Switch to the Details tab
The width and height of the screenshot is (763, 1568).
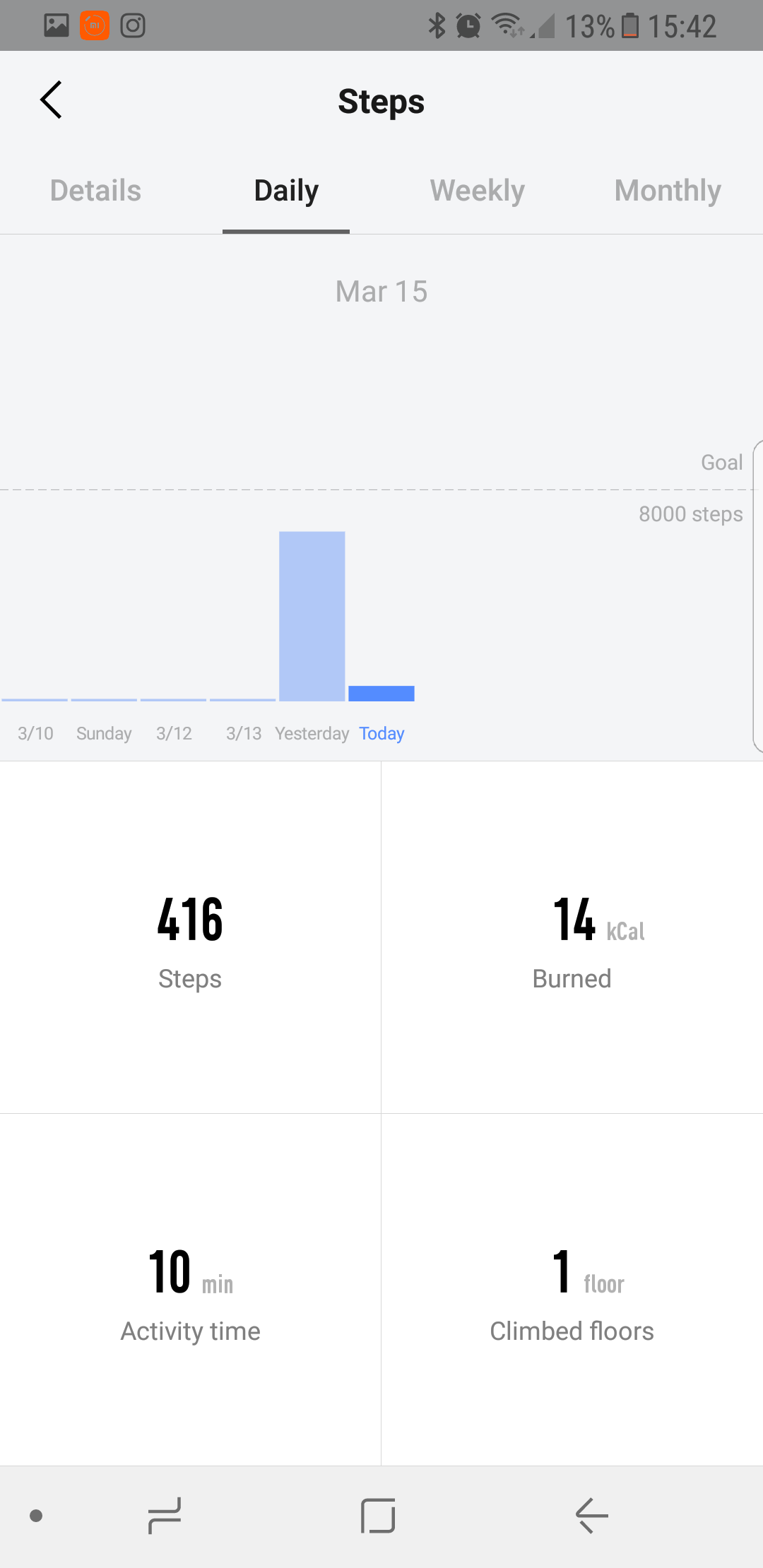point(95,191)
